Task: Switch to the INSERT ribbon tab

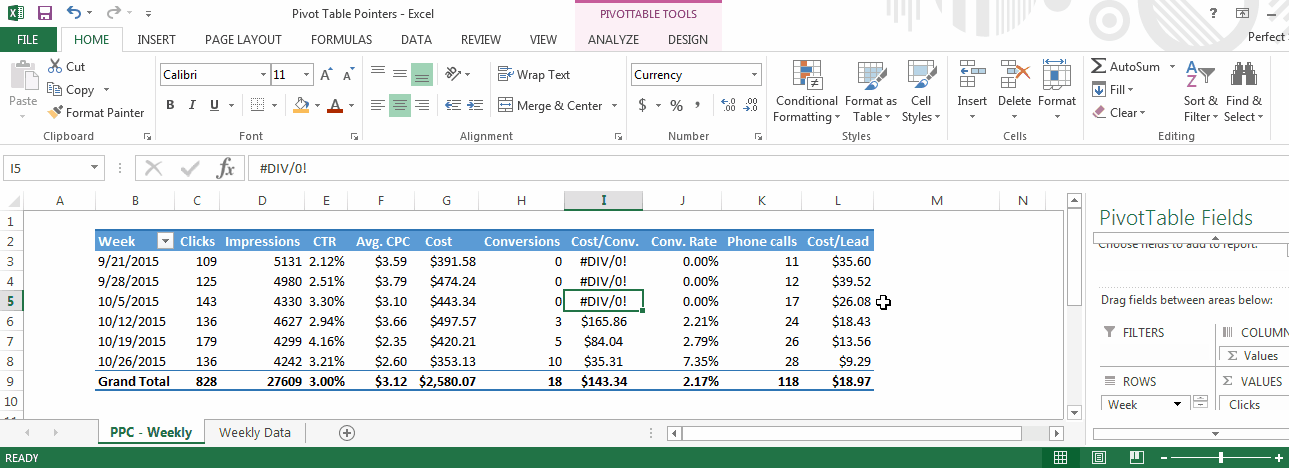Action: [157, 40]
